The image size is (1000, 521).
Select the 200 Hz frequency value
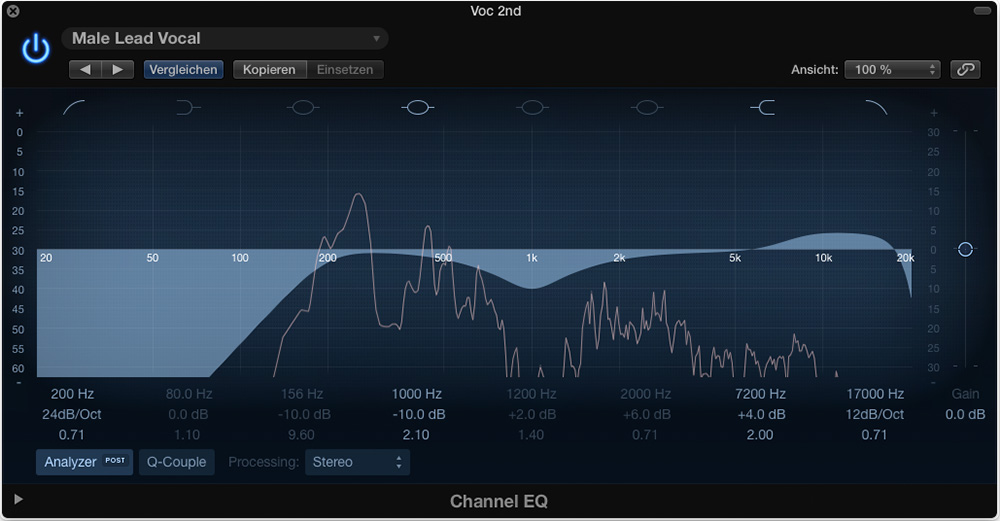72,394
